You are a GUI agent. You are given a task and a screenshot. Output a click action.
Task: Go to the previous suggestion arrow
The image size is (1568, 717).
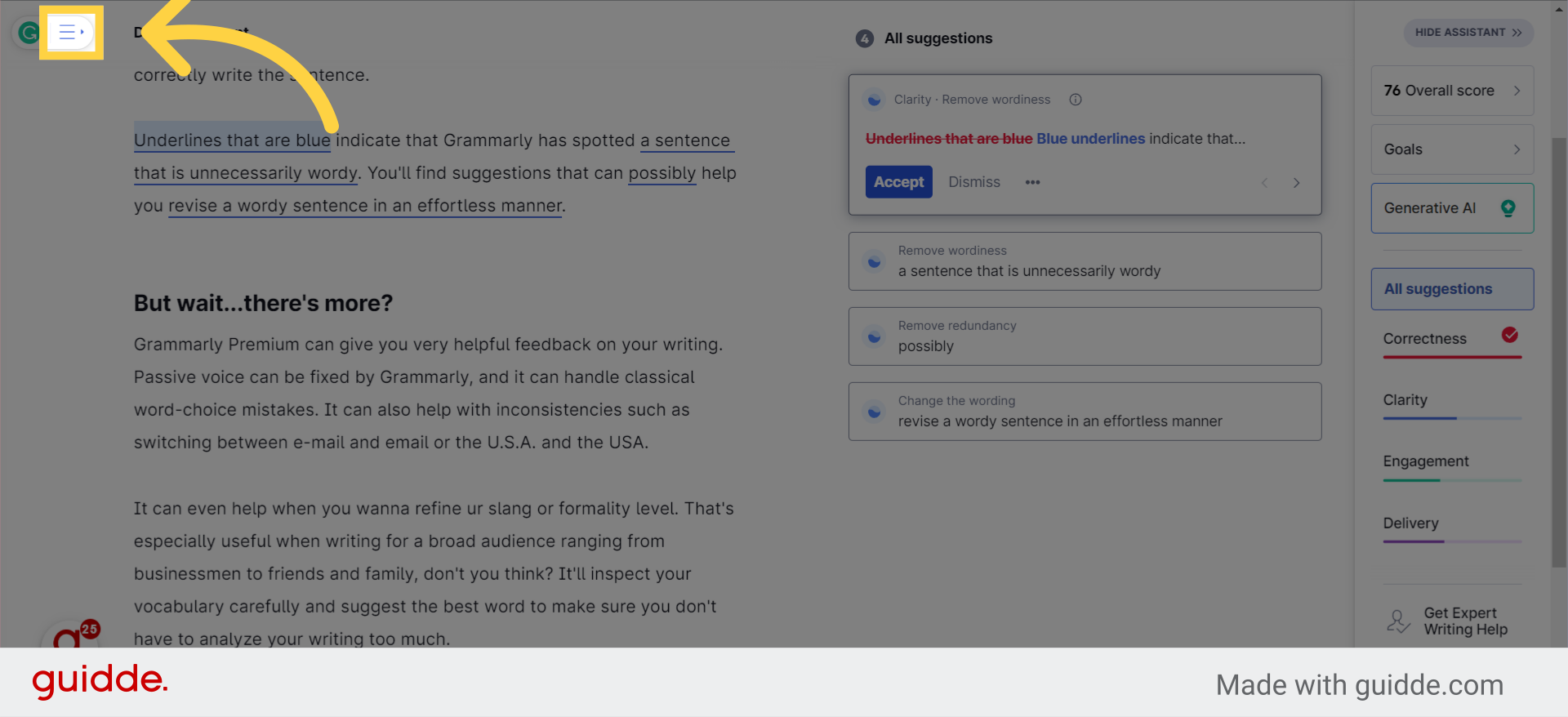(x=1264, y=183)
